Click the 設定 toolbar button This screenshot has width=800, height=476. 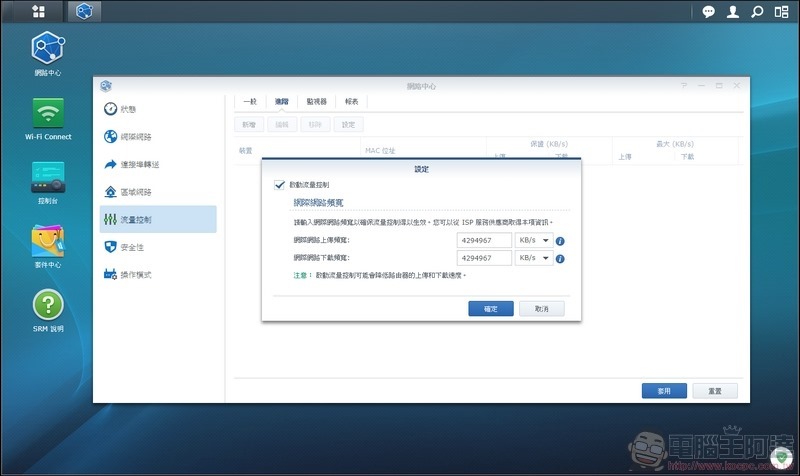click(x=348, y=124)
